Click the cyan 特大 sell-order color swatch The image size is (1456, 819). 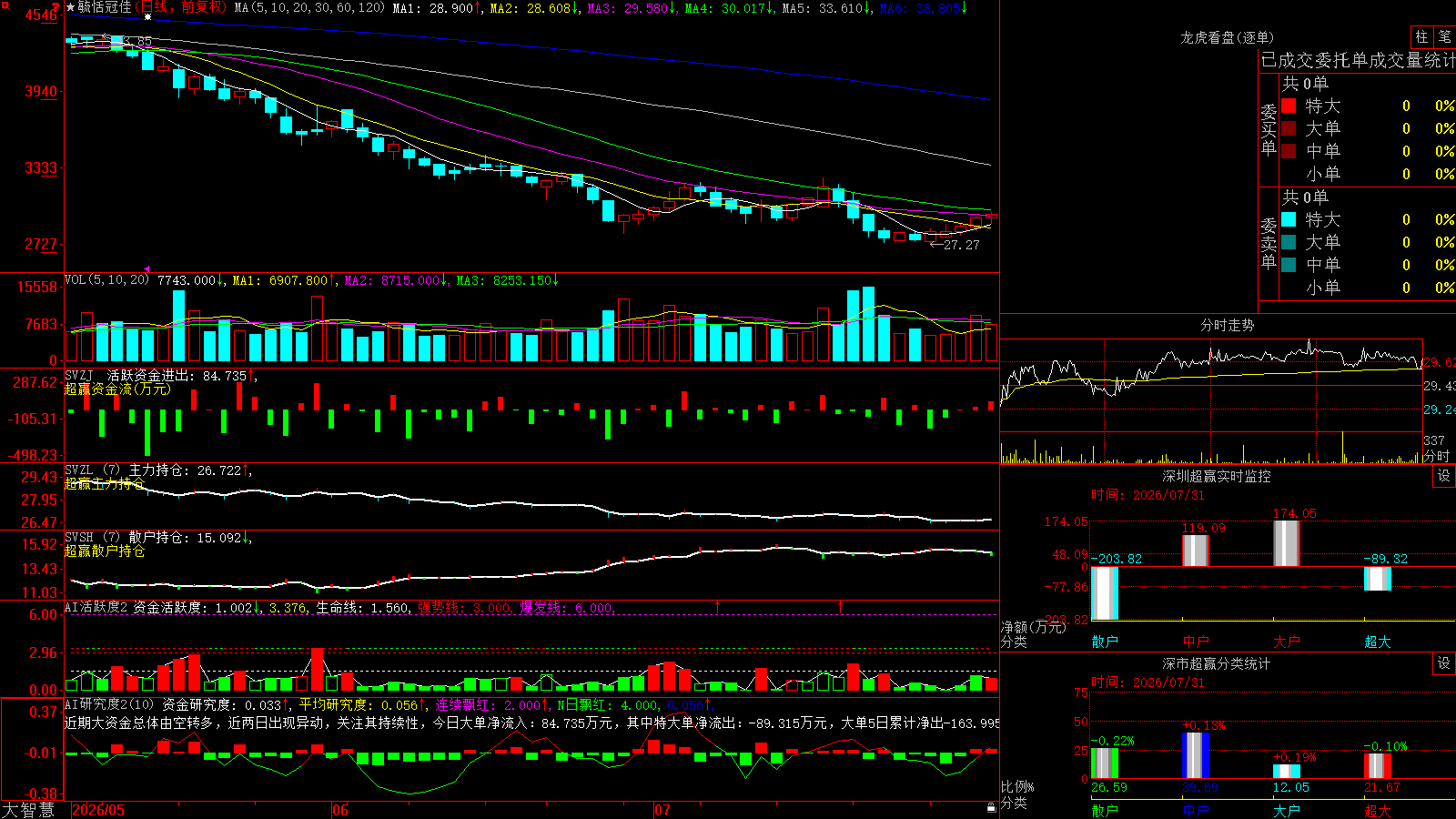click(1289, 219)
